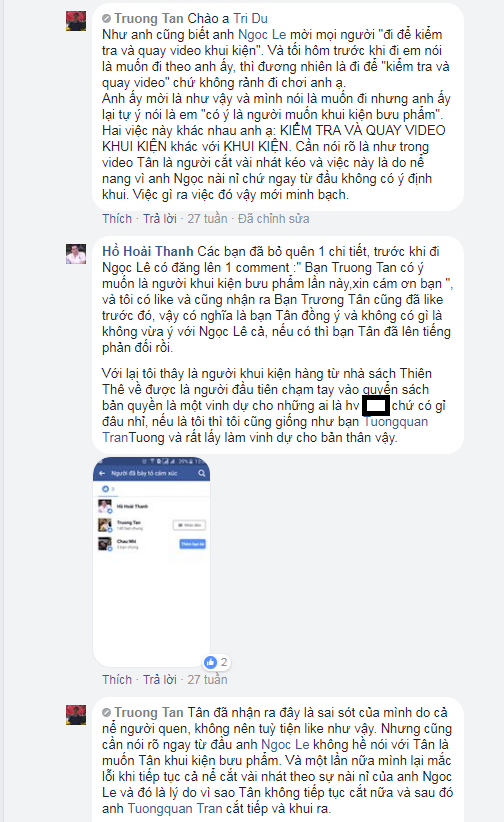504x822 pixels.
Task: Open the Ngoc Le mention in first comment
Action: pyautogui.click(x=262, y=35)
